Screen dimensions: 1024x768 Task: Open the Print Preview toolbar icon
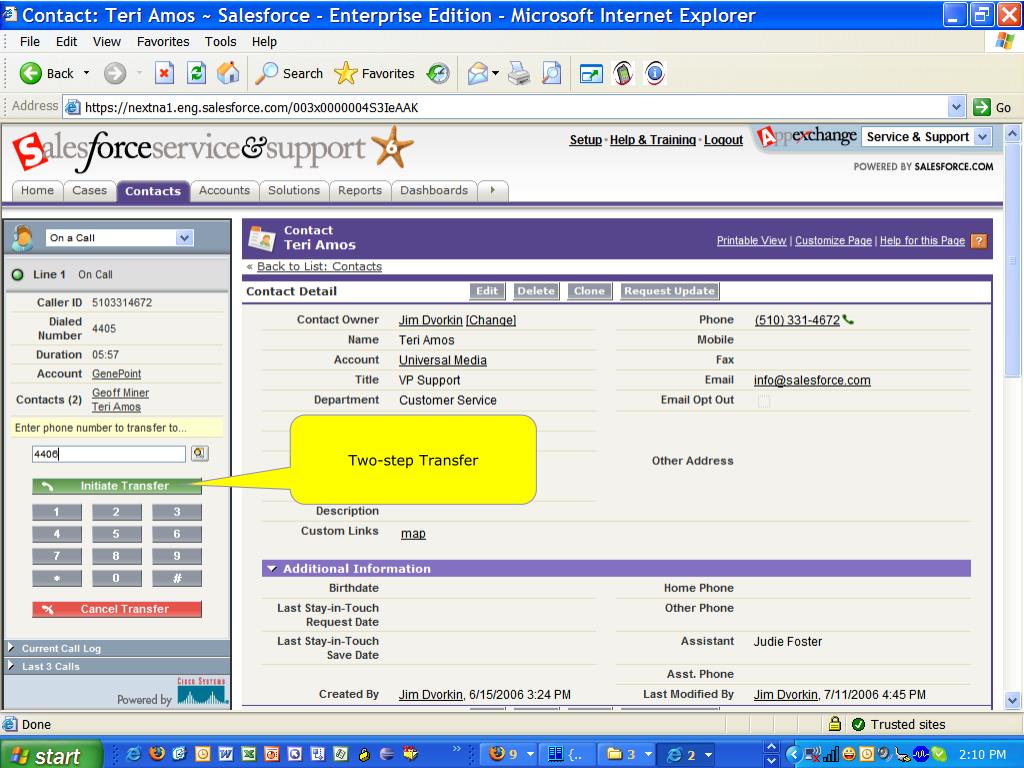coord(552,73)
